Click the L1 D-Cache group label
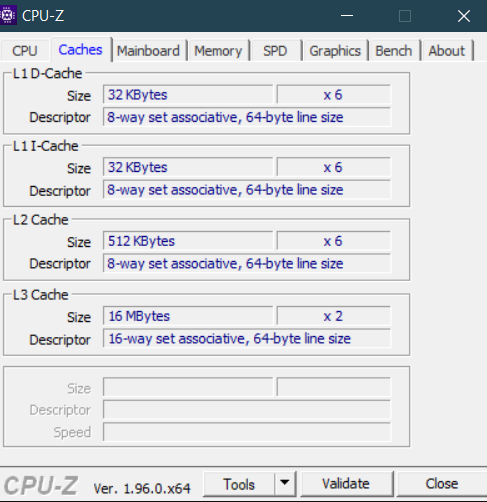Screen dimensions: 487x502 point(47,73)
